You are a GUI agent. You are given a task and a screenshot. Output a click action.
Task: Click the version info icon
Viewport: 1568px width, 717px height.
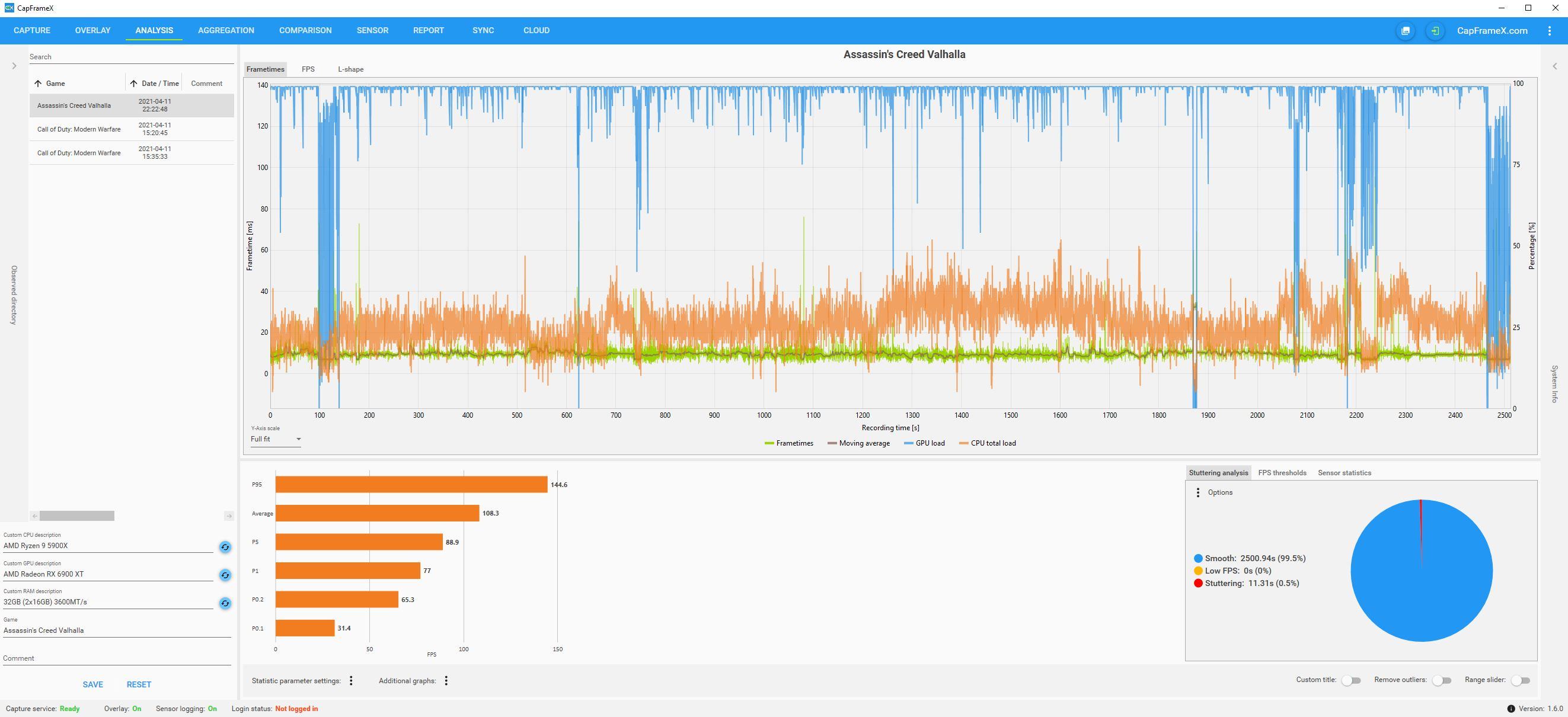(1510, 709)
